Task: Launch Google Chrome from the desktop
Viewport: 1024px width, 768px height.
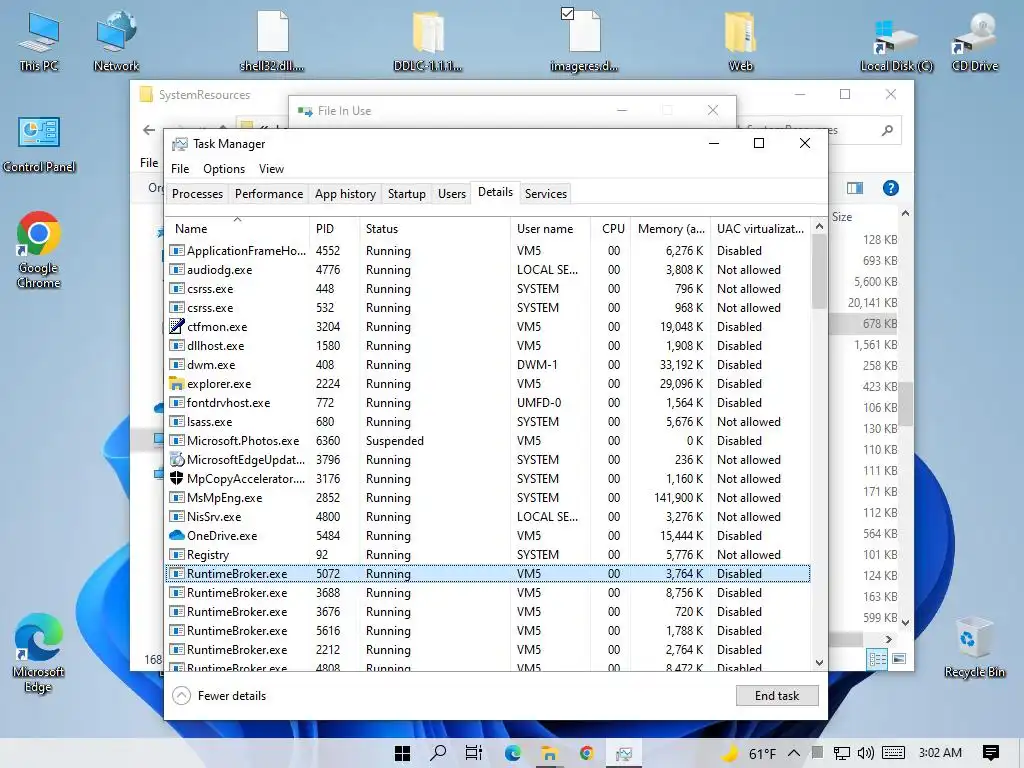Action: coord(39,249)
